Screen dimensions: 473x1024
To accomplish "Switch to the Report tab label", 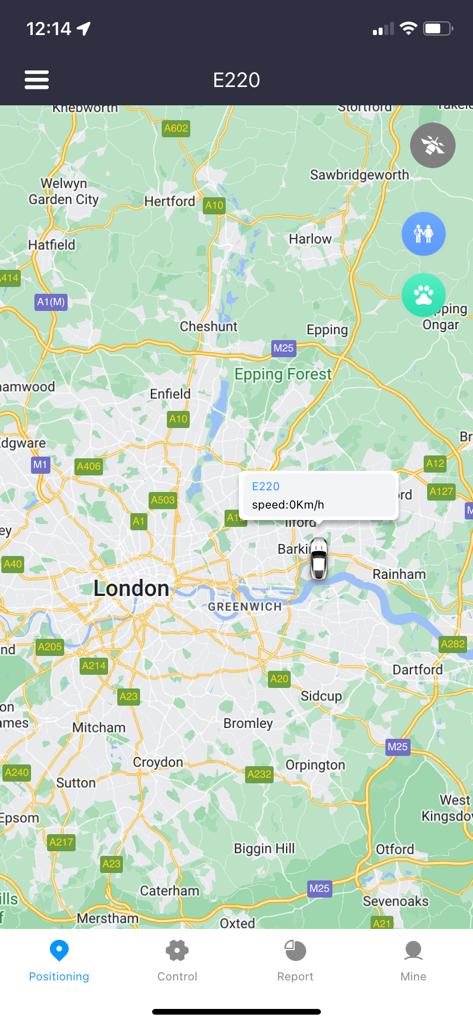I will click(x=295, y=976).
